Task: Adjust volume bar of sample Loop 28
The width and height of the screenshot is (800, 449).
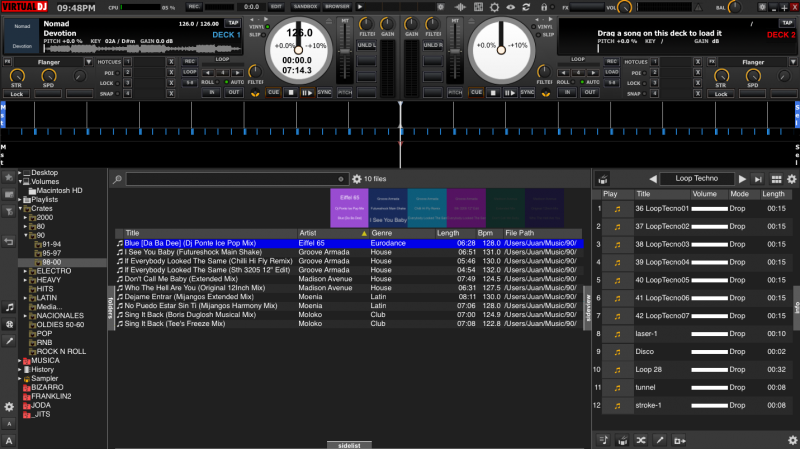Action: coord(709,370)
